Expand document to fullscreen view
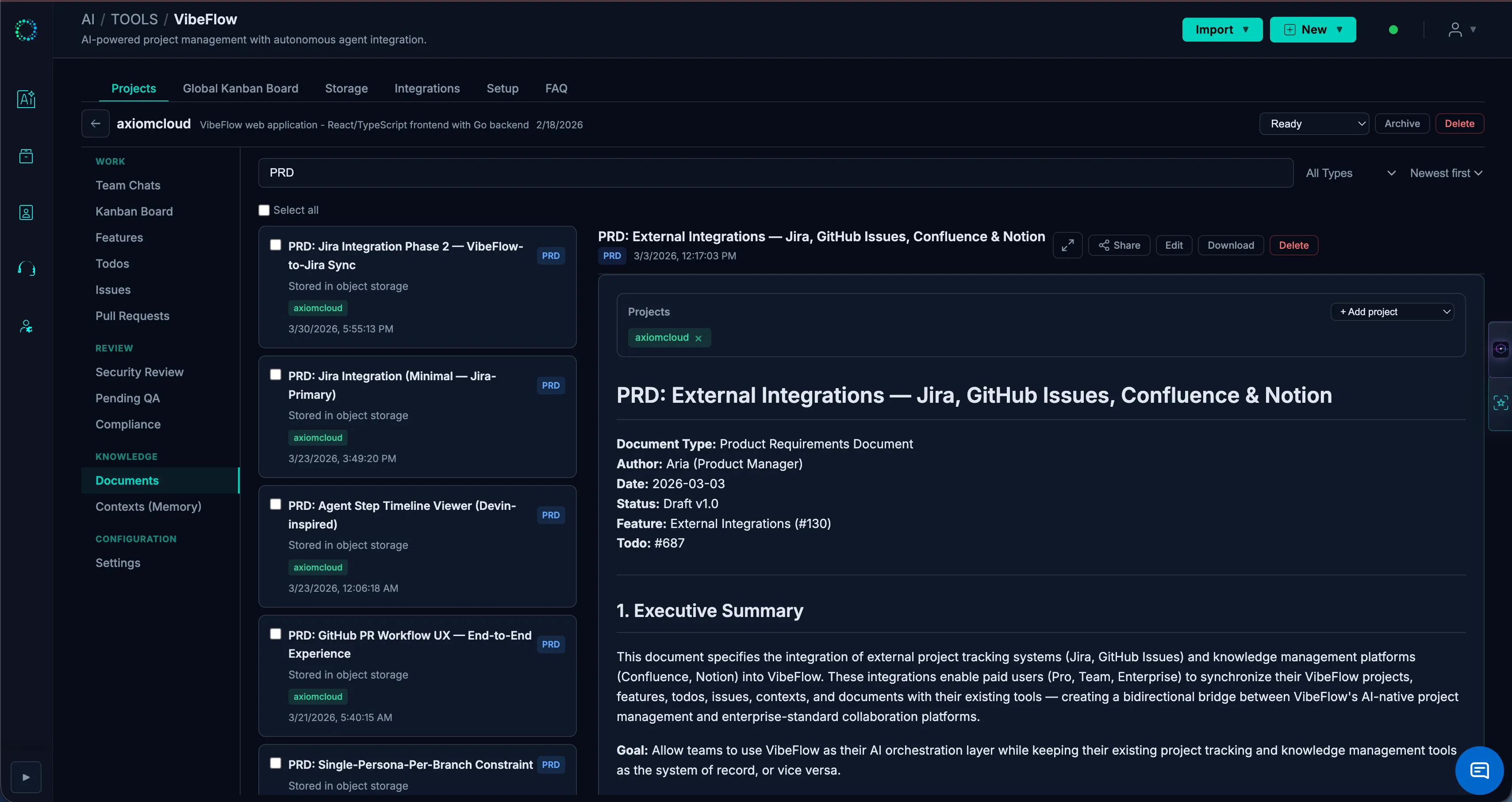 pos(1067,245)
